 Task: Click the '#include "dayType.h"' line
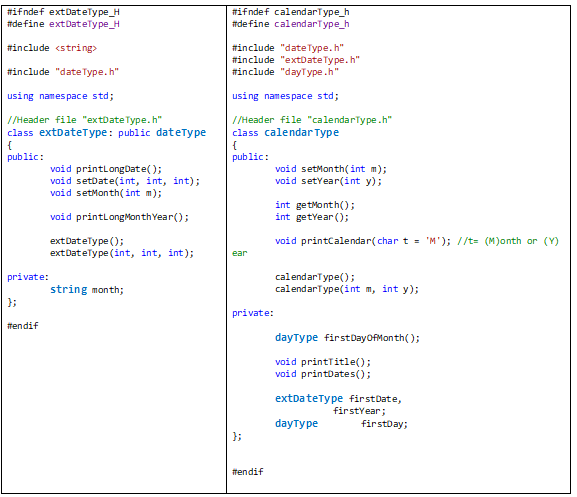[286, 72]
